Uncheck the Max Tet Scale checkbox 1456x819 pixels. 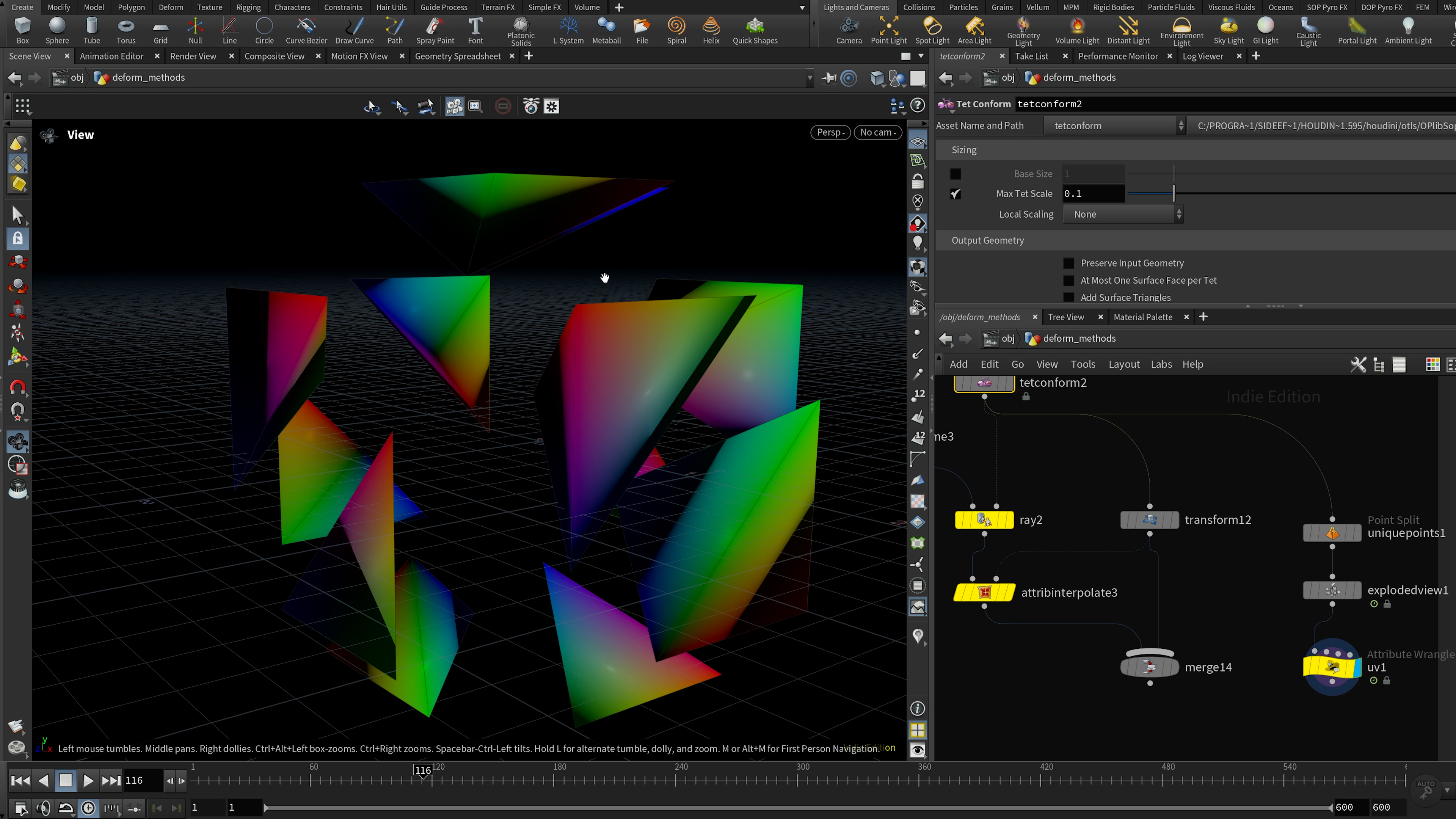955,194
